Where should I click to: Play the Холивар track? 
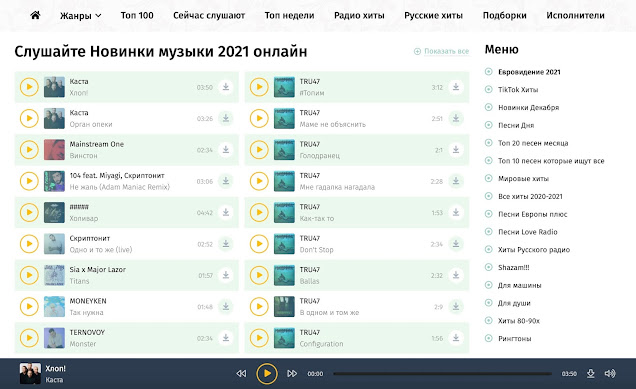[x=29, y=212]
